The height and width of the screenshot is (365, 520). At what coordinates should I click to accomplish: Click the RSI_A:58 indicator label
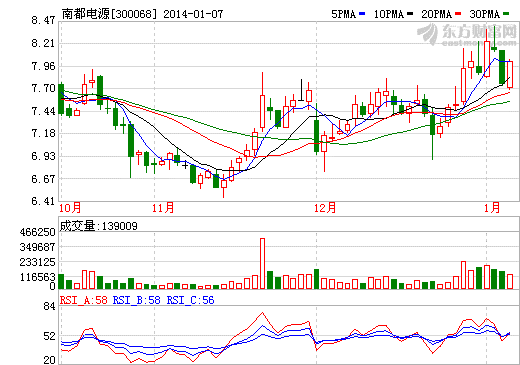tap(84, 300)
